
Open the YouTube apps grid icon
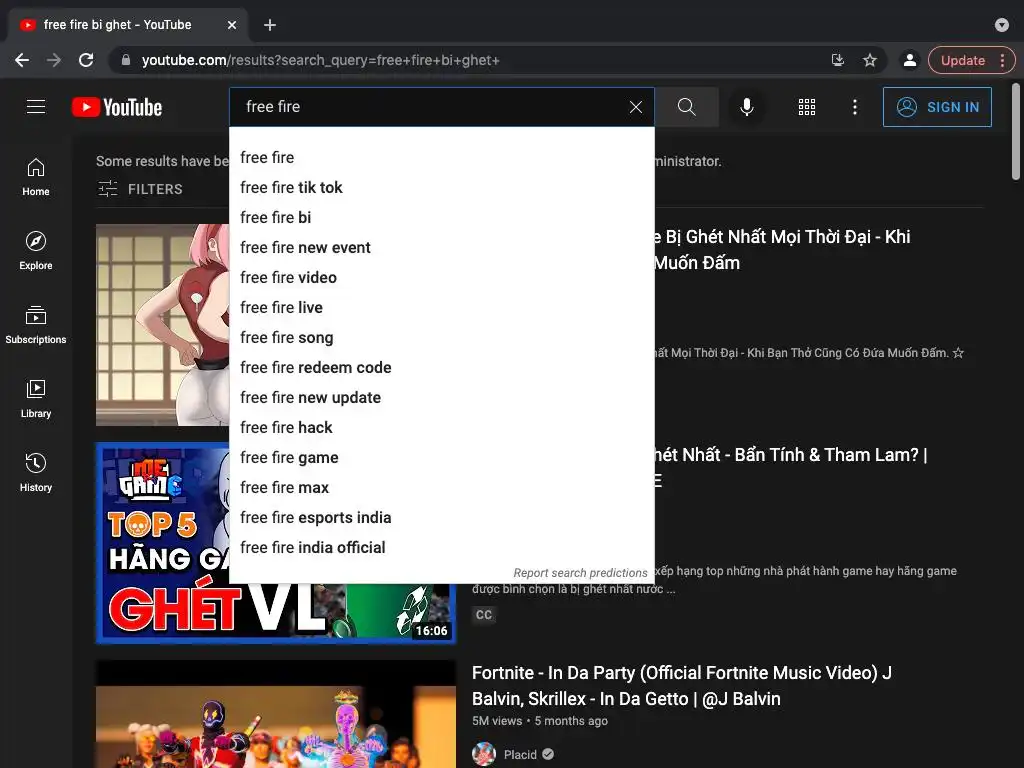[807, 107]
